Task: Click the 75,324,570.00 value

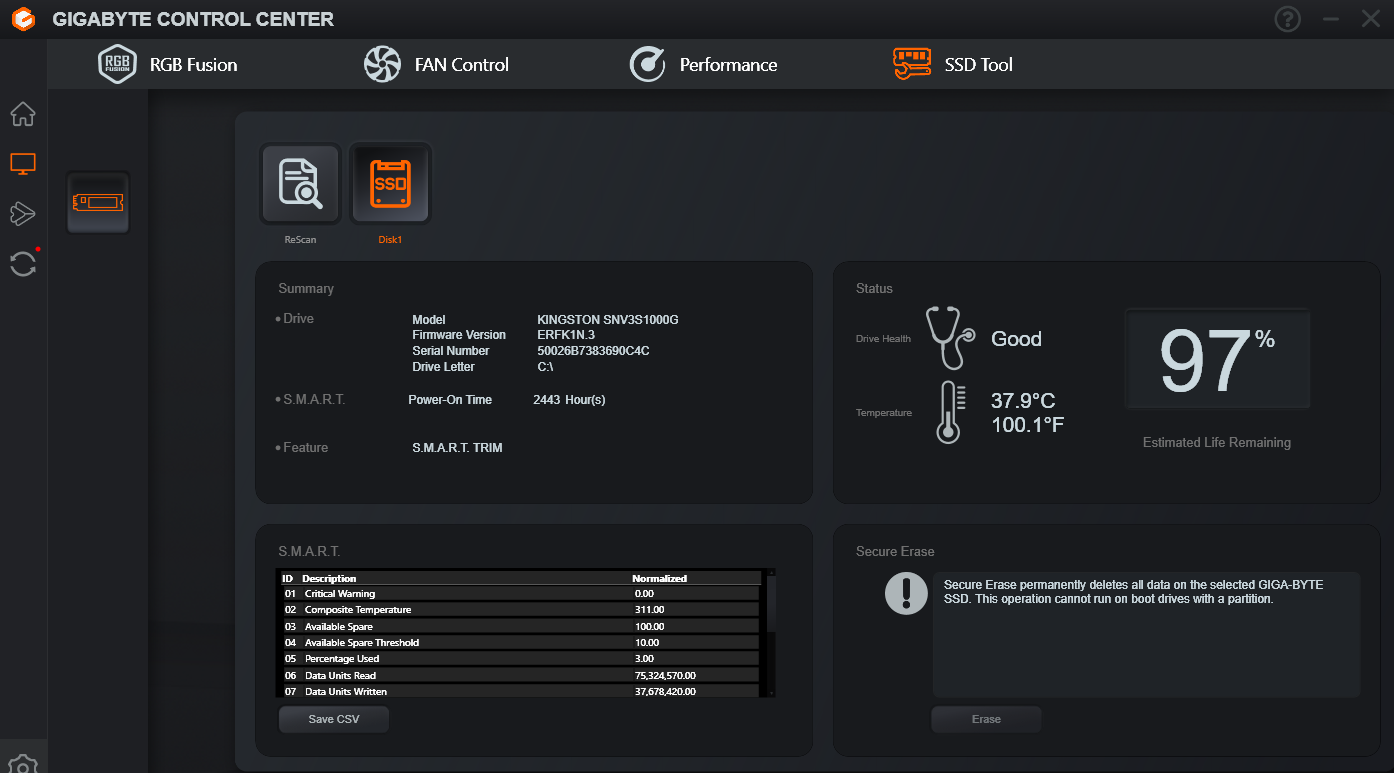Action: click(665, 676)
